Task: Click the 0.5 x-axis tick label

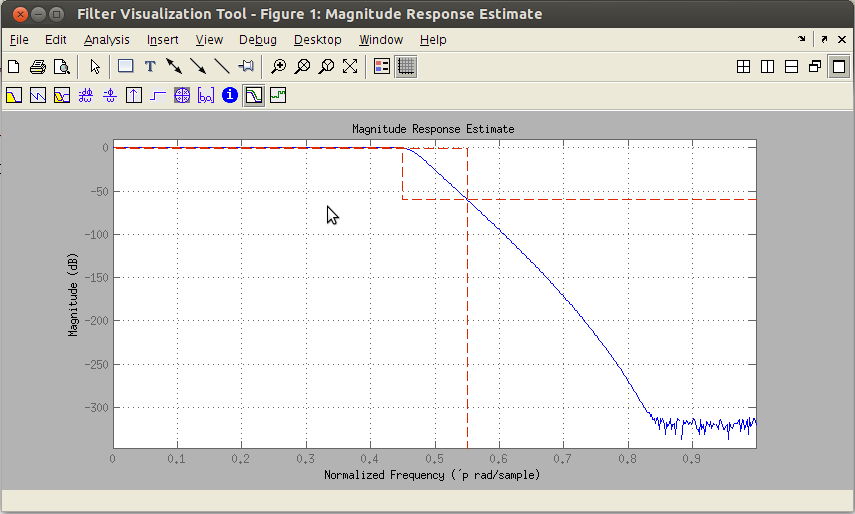Action: point(434,459)
